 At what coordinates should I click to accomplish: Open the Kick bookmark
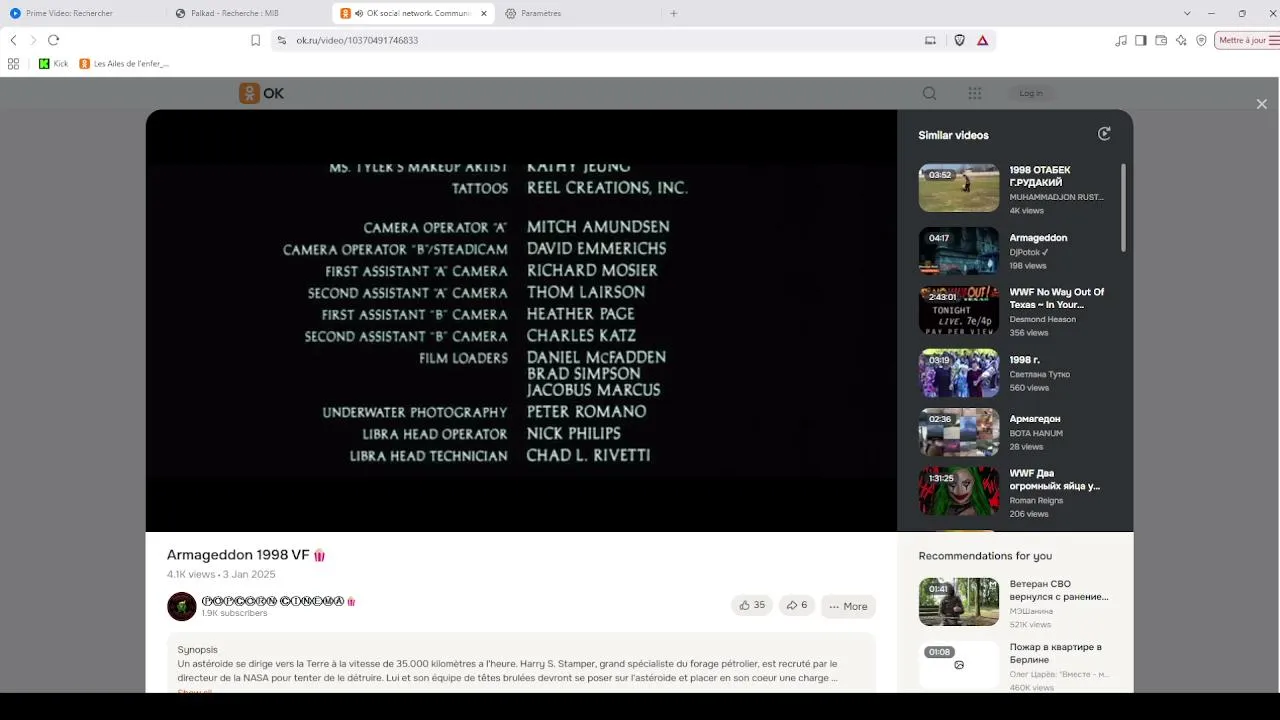pyautogui.click(x=54, y=63)
